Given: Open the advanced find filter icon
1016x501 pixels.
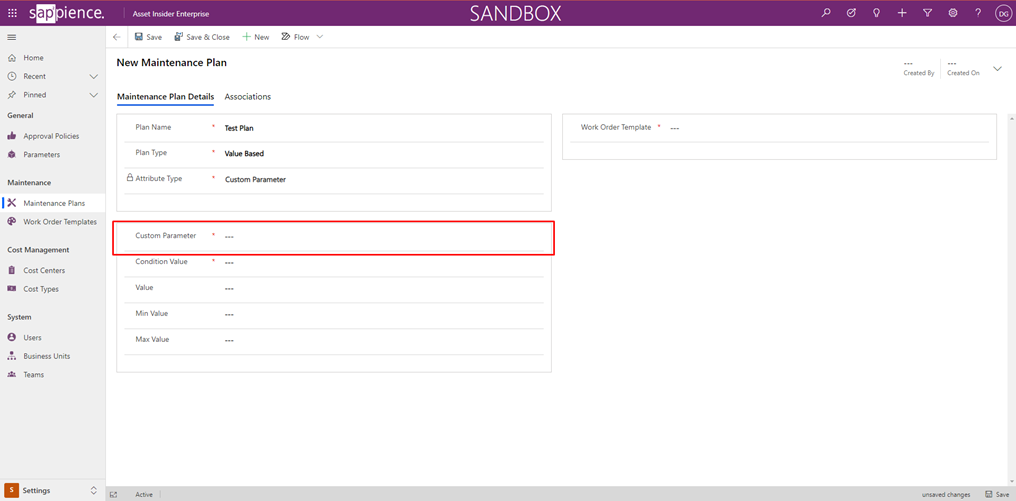Looking at the screenshot, I should click(927, 13).
